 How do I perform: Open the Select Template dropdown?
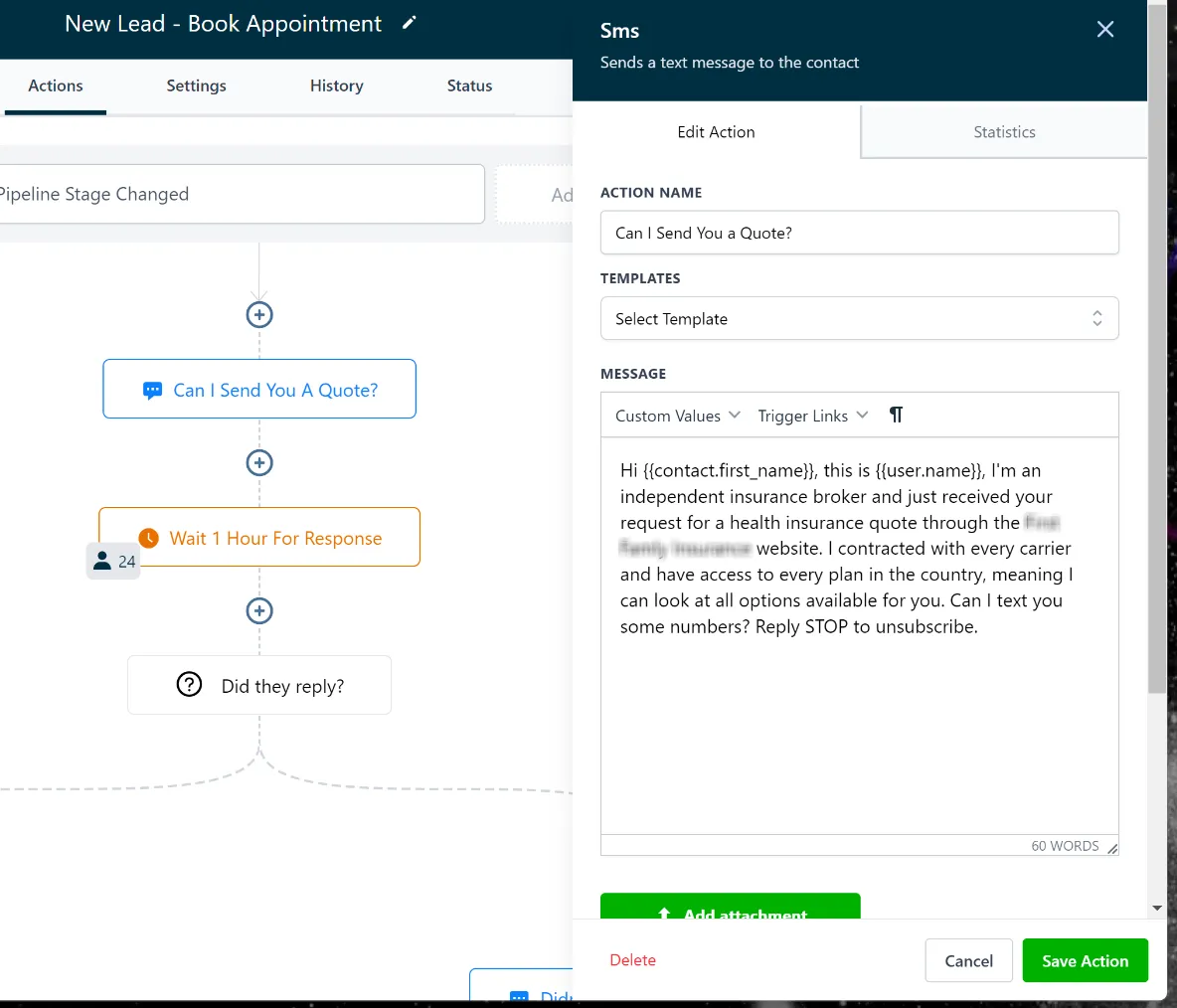(x=860, y=318)
